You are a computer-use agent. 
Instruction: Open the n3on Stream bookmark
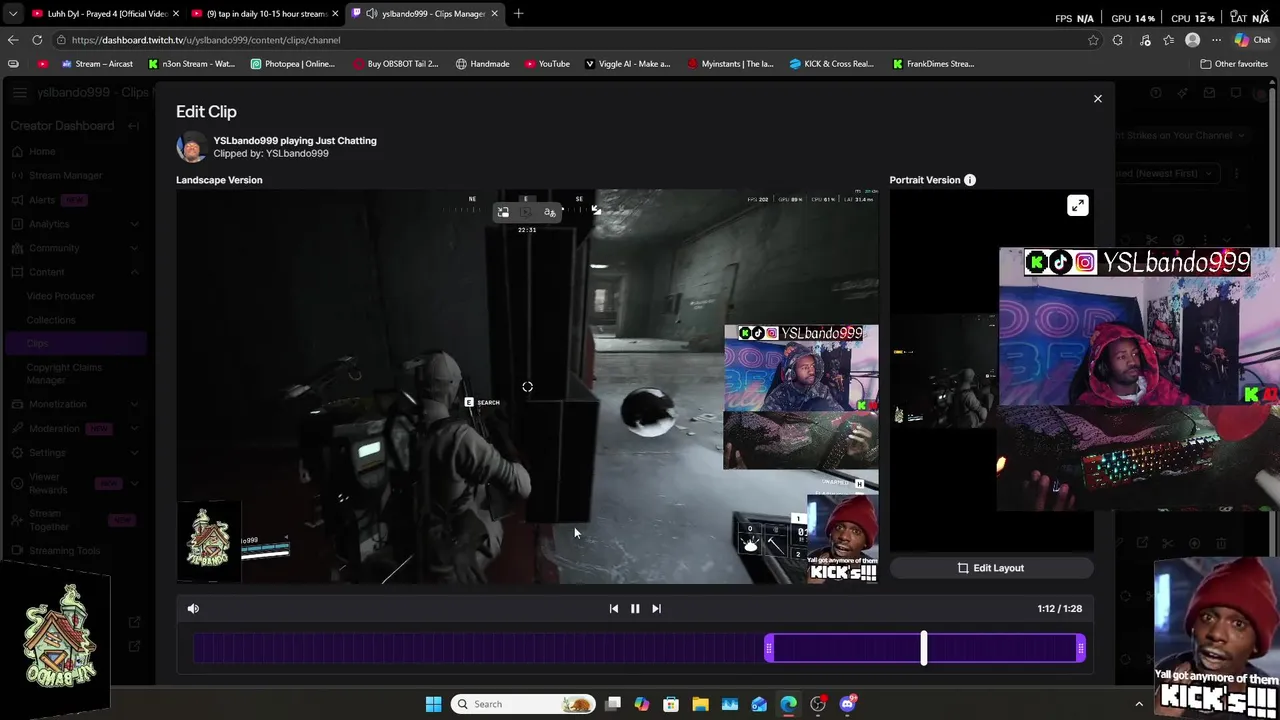click(191, 64)
